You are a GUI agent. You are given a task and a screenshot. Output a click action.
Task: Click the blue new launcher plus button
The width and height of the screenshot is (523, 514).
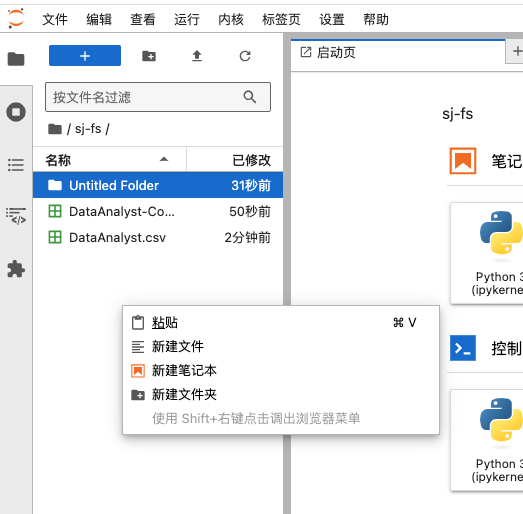[x=85, y=55]
